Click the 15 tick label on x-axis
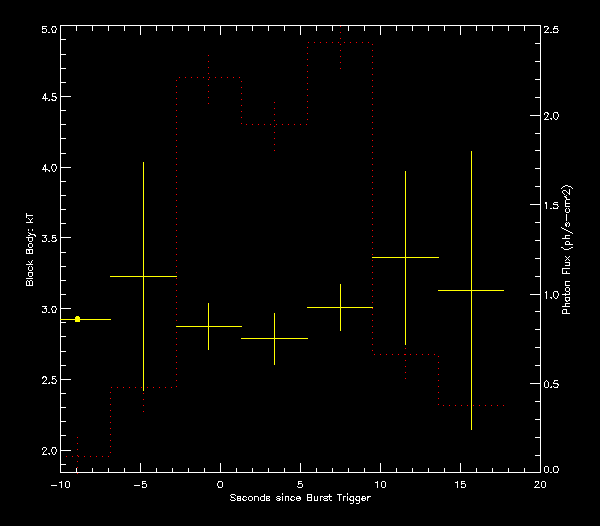This screenshot has width=600, height=526. [x=460, y=484]
